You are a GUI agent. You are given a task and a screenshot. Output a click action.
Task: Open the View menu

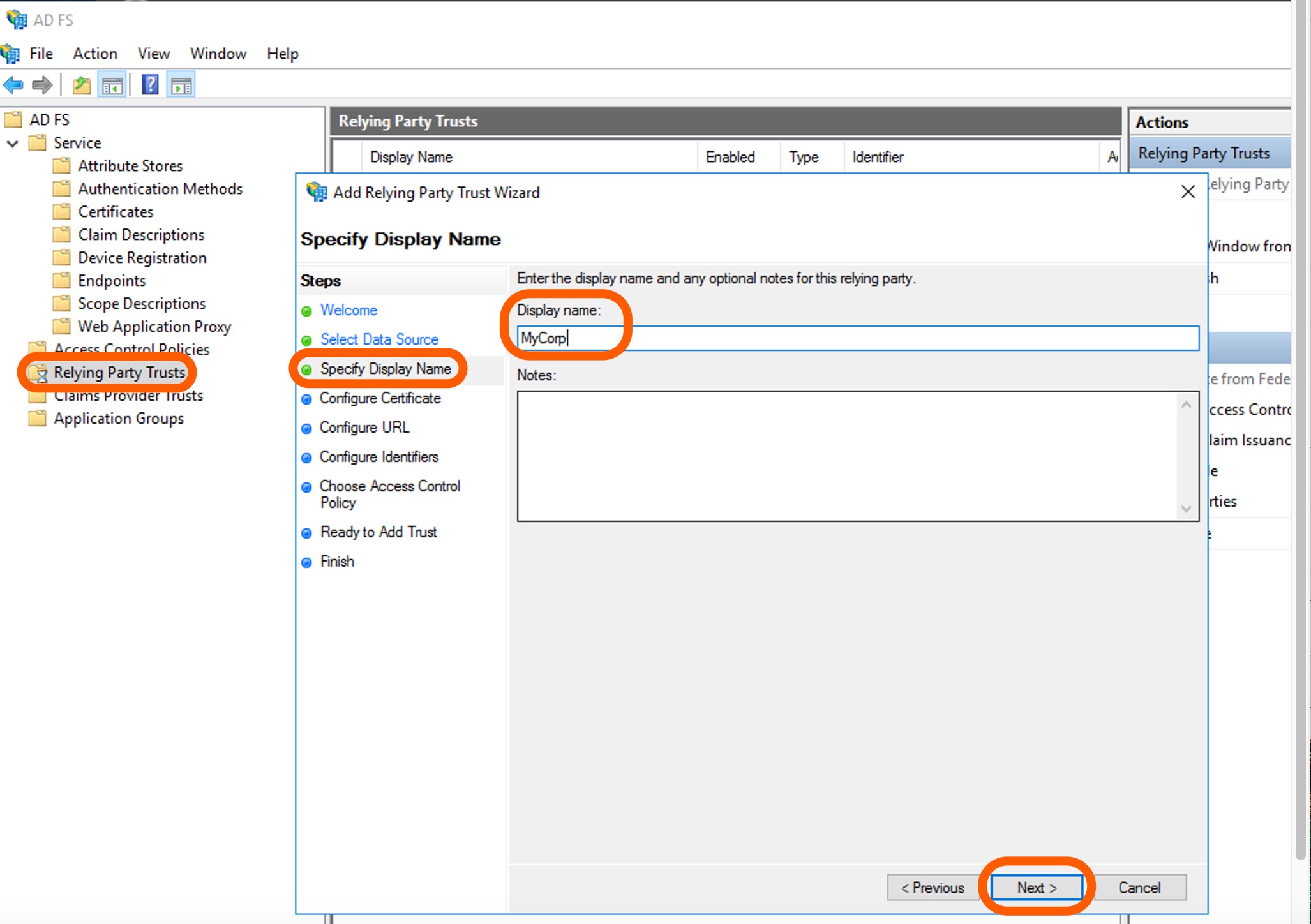153,54
